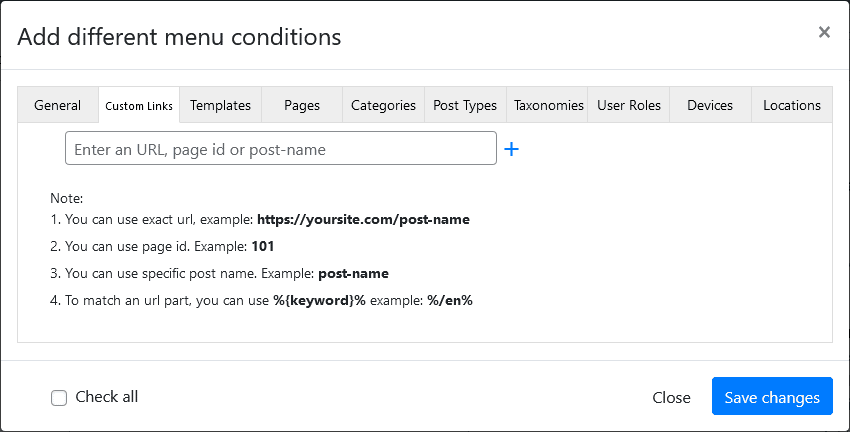Go to the Pages tab

(x=302, y=105)
